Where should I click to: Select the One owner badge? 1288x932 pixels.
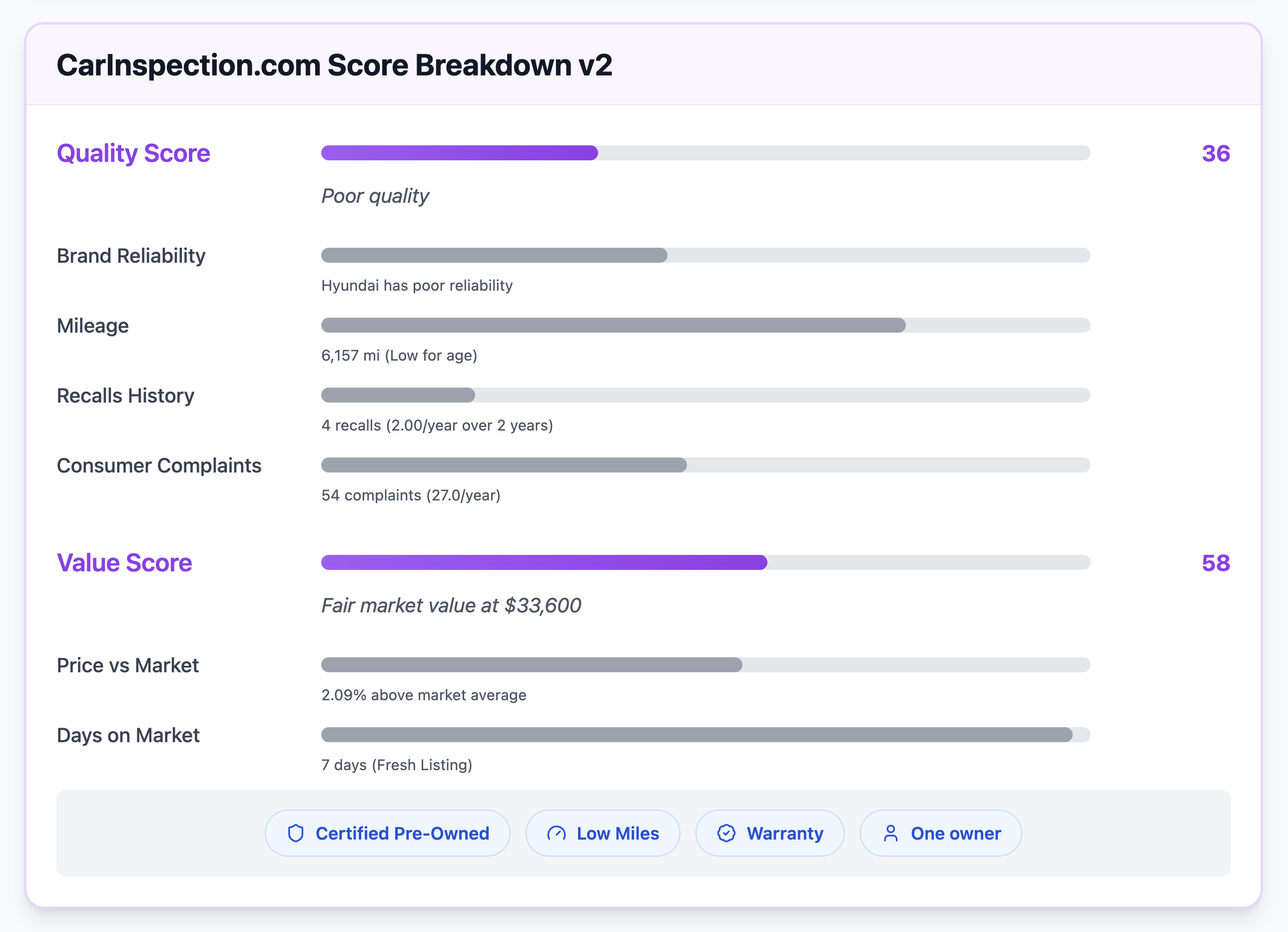pos(940,833)
